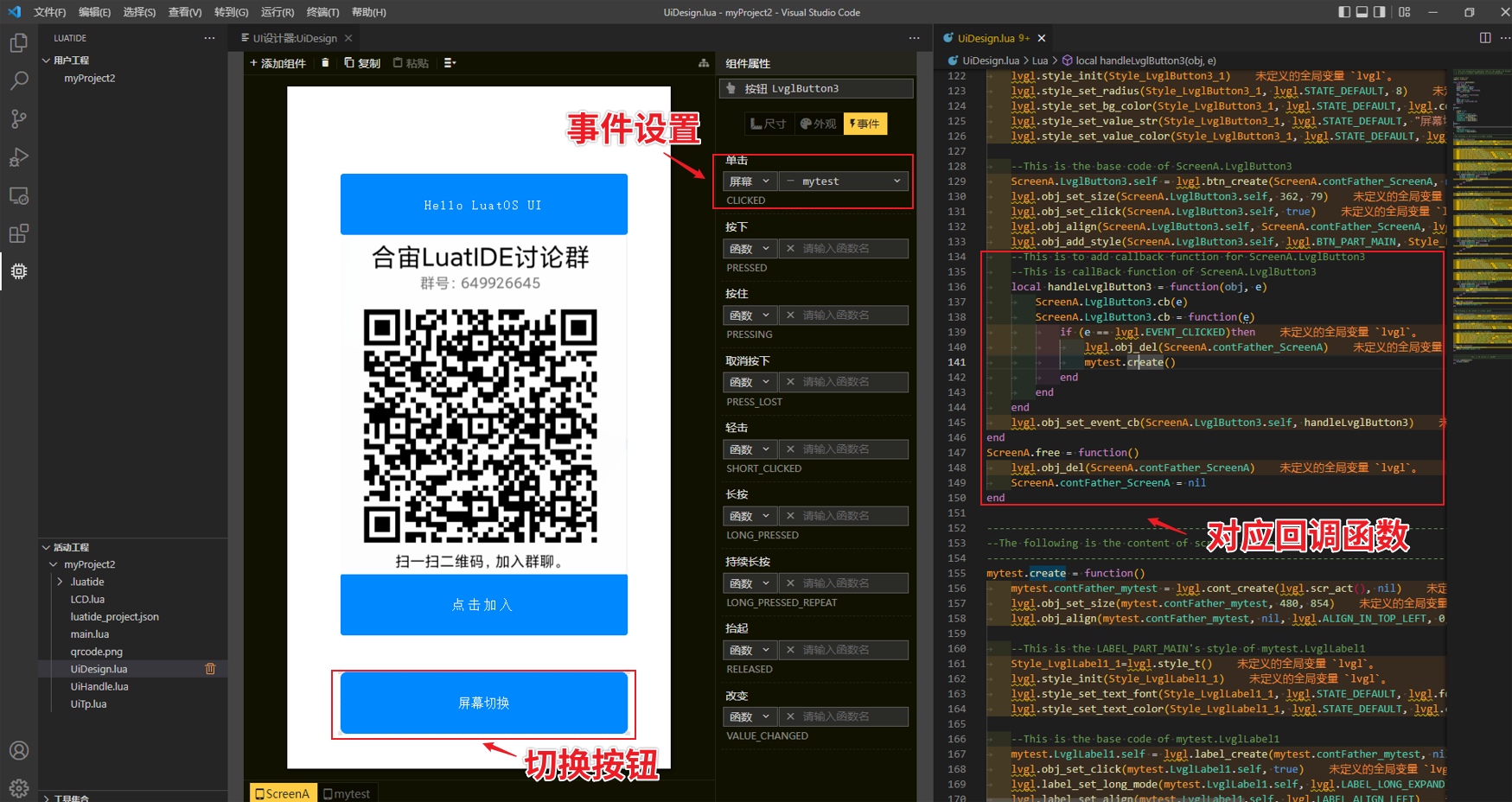The width and height of the screenshot is (1512, 802).
Task: Open the mytest screen target dropdown
Action: [844, 181]
